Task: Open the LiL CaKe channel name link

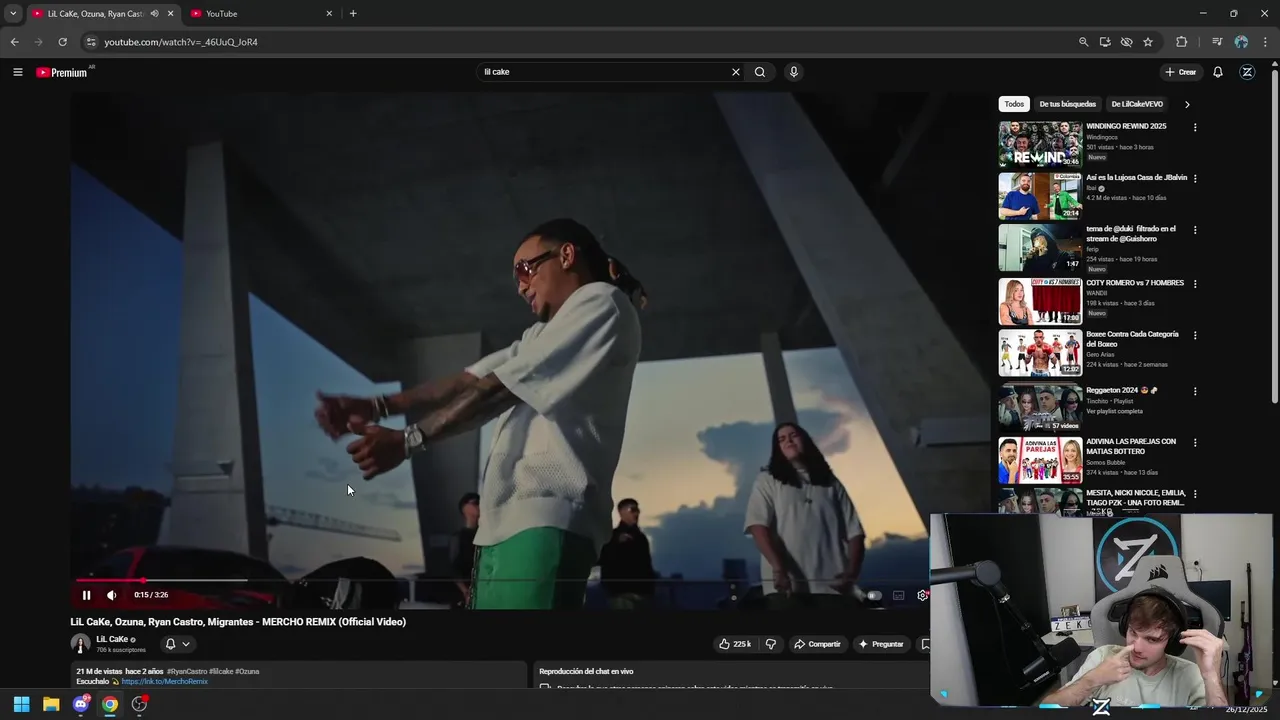Action: pyautogui.click(x=112, y=639)
